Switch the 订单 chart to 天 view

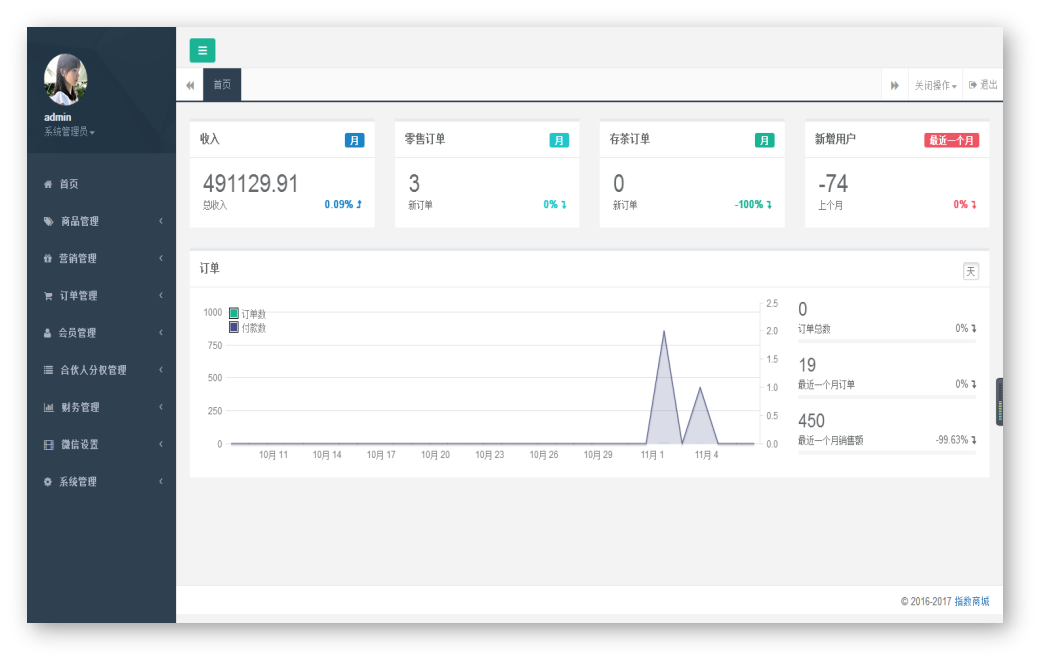(x=970, y=271)
